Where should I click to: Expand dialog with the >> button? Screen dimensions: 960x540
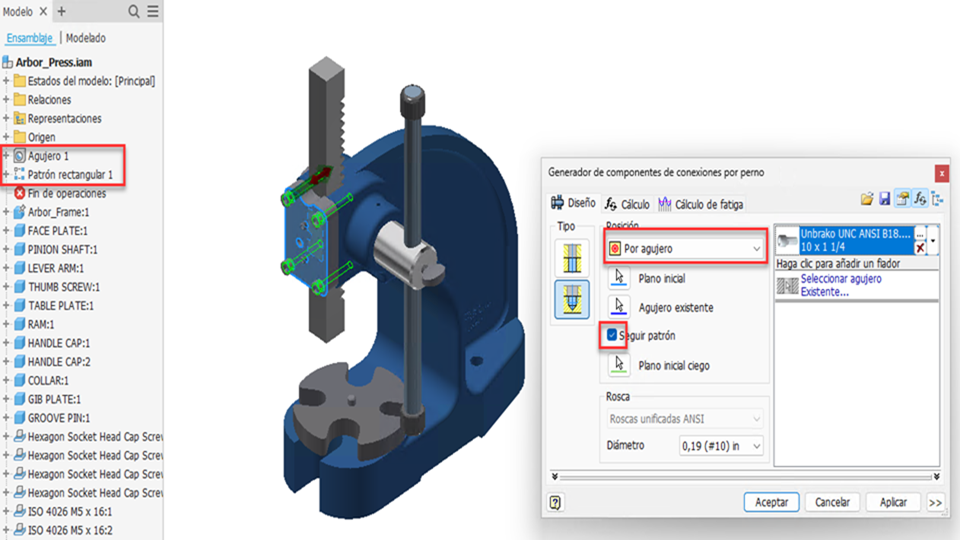pos(935,503)
